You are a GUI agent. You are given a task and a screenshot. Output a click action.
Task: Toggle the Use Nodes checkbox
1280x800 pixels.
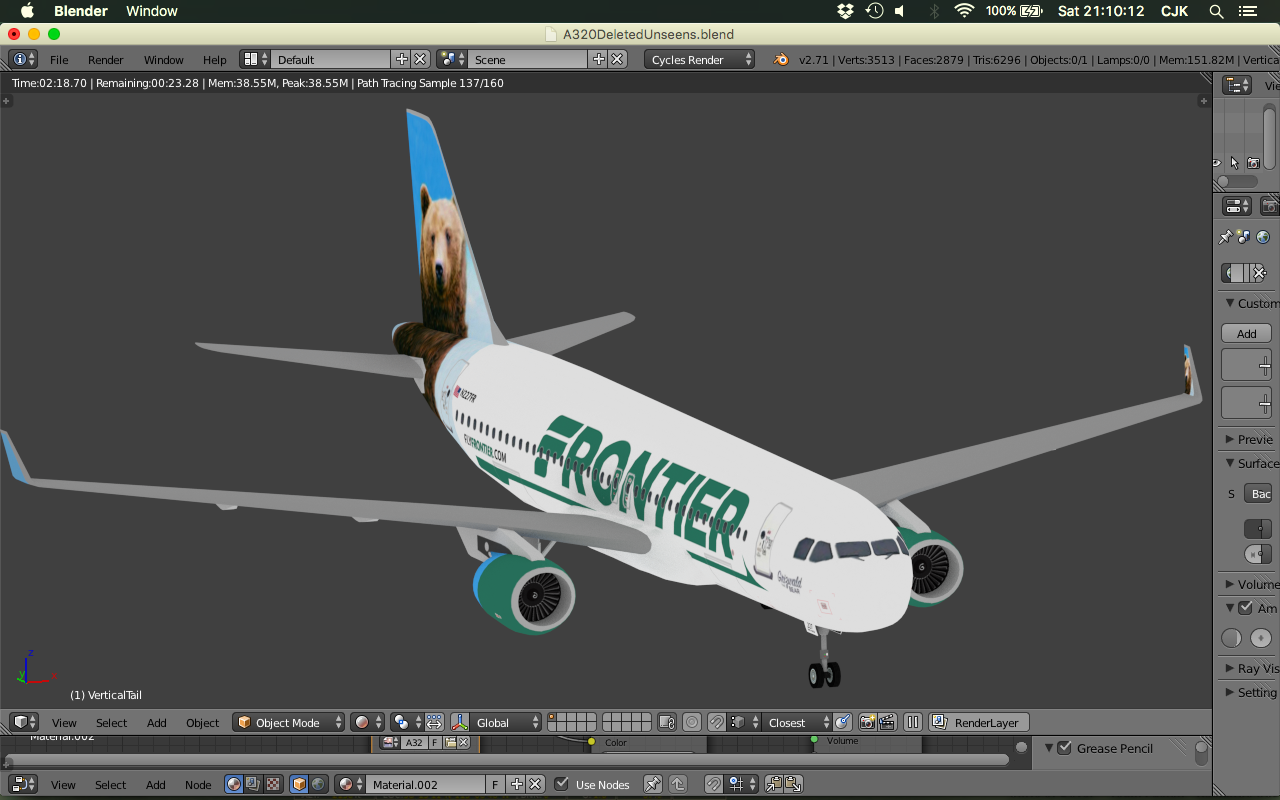(562, 784)
